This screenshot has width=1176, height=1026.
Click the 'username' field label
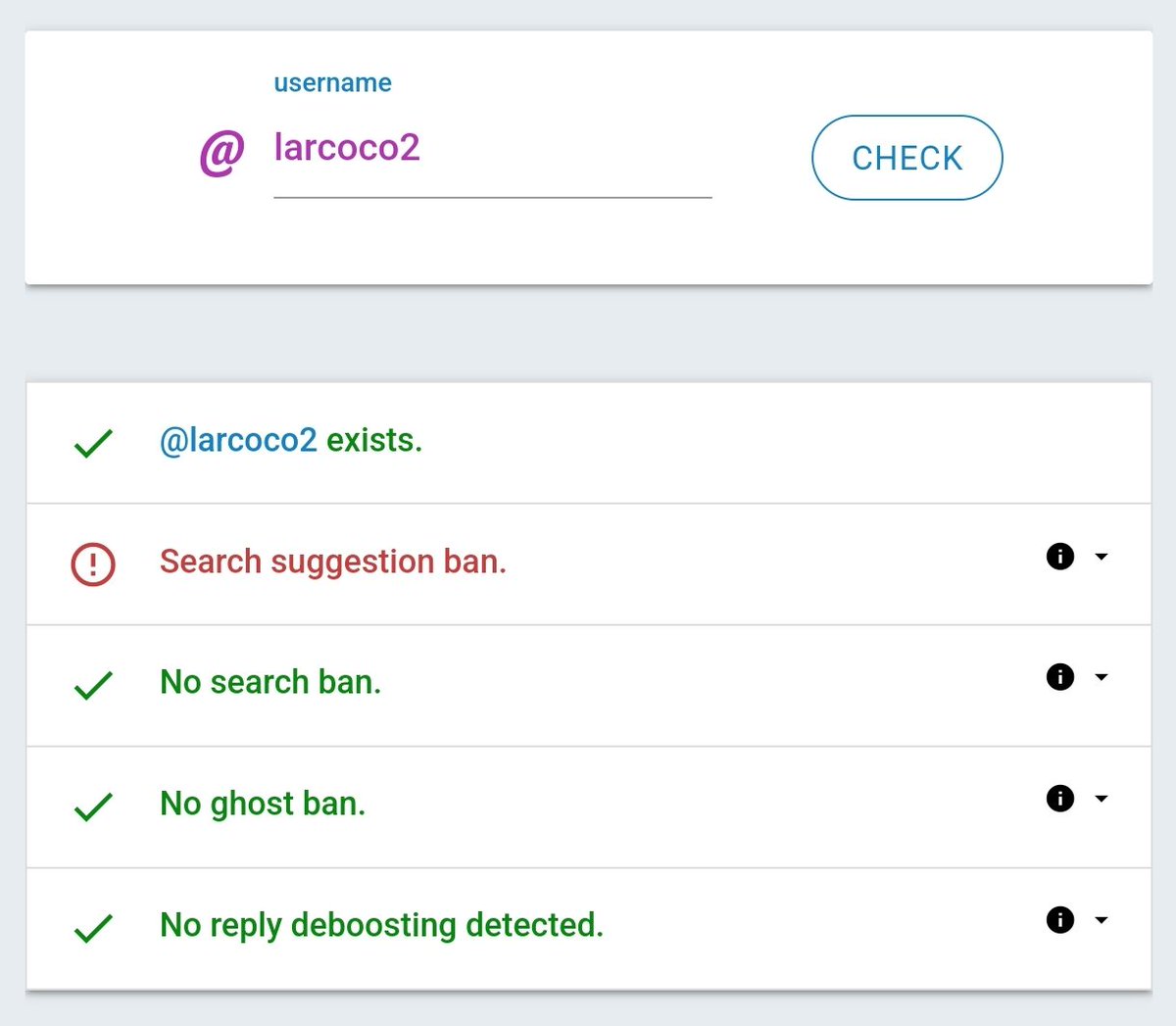[x=332, y=83]
